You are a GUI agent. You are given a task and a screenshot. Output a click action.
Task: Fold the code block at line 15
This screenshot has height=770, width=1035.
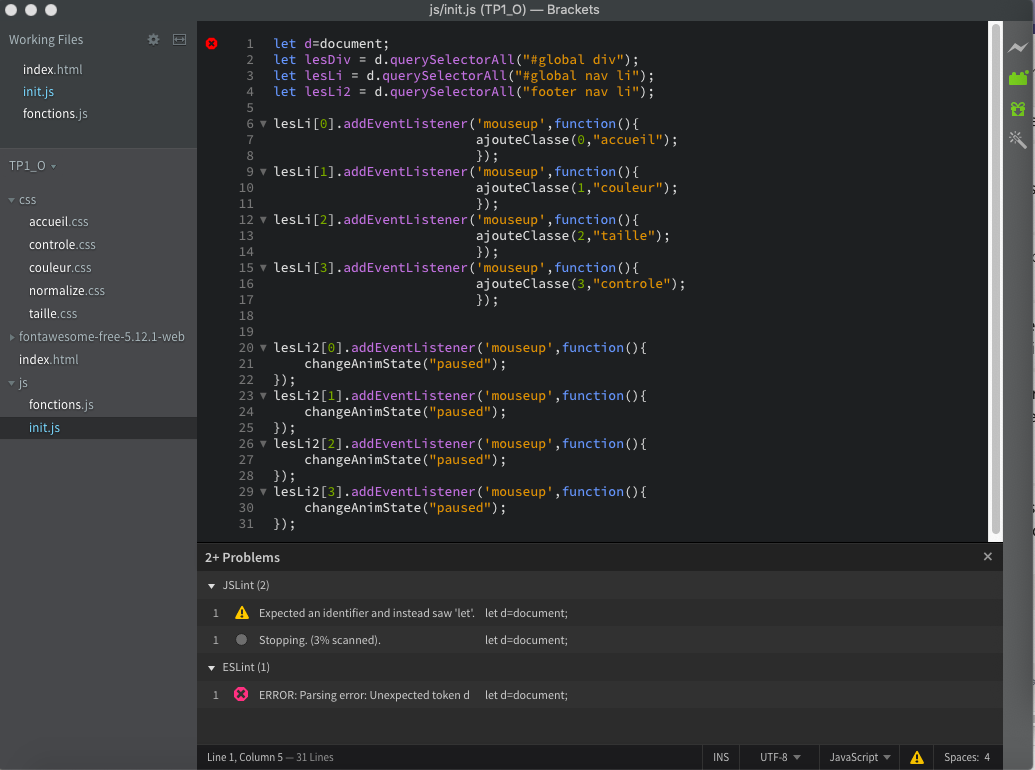click(x=263, y=269)
